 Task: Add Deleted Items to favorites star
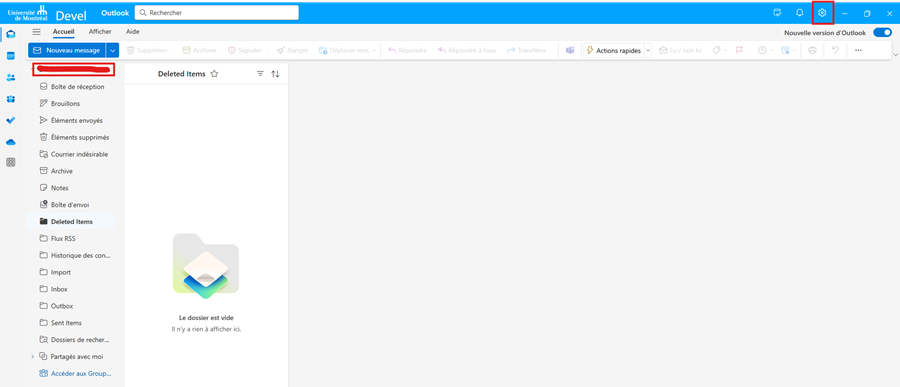pyautogui.click(x=214, y=73)
